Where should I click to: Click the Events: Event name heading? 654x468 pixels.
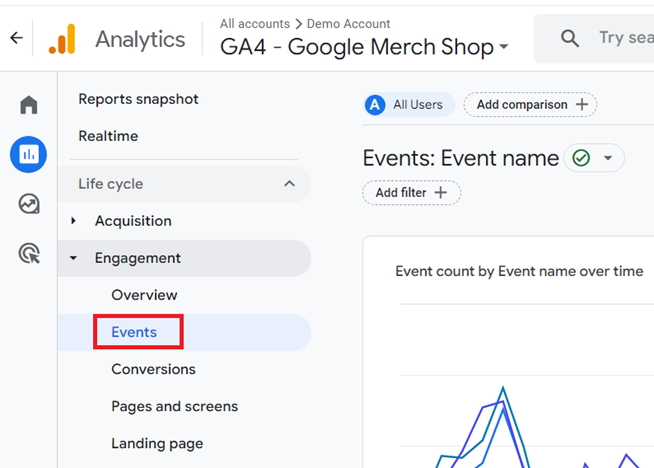tap(461, 158)
